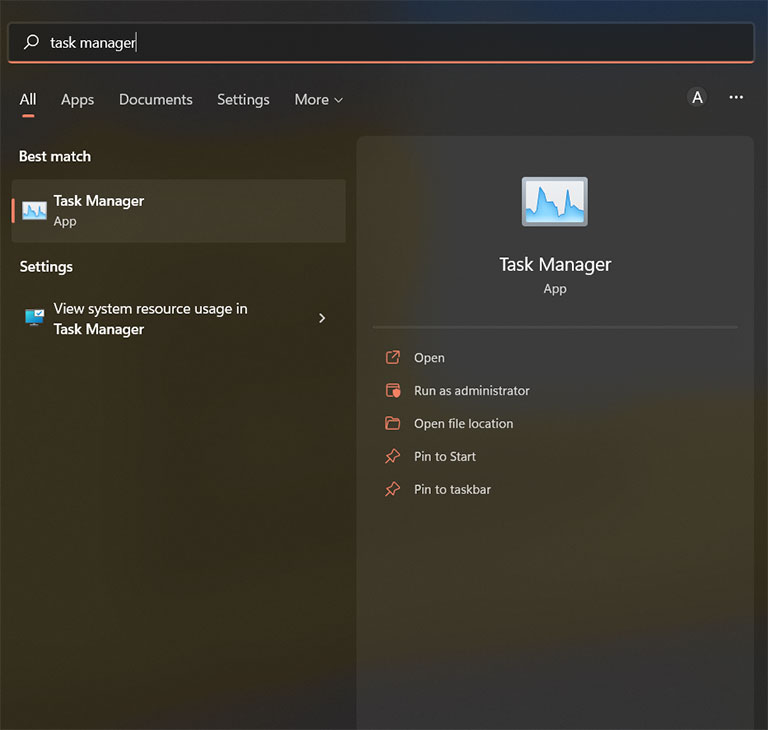Choose Open file location
The image size is (768, 730).
(x=463, y=423)
